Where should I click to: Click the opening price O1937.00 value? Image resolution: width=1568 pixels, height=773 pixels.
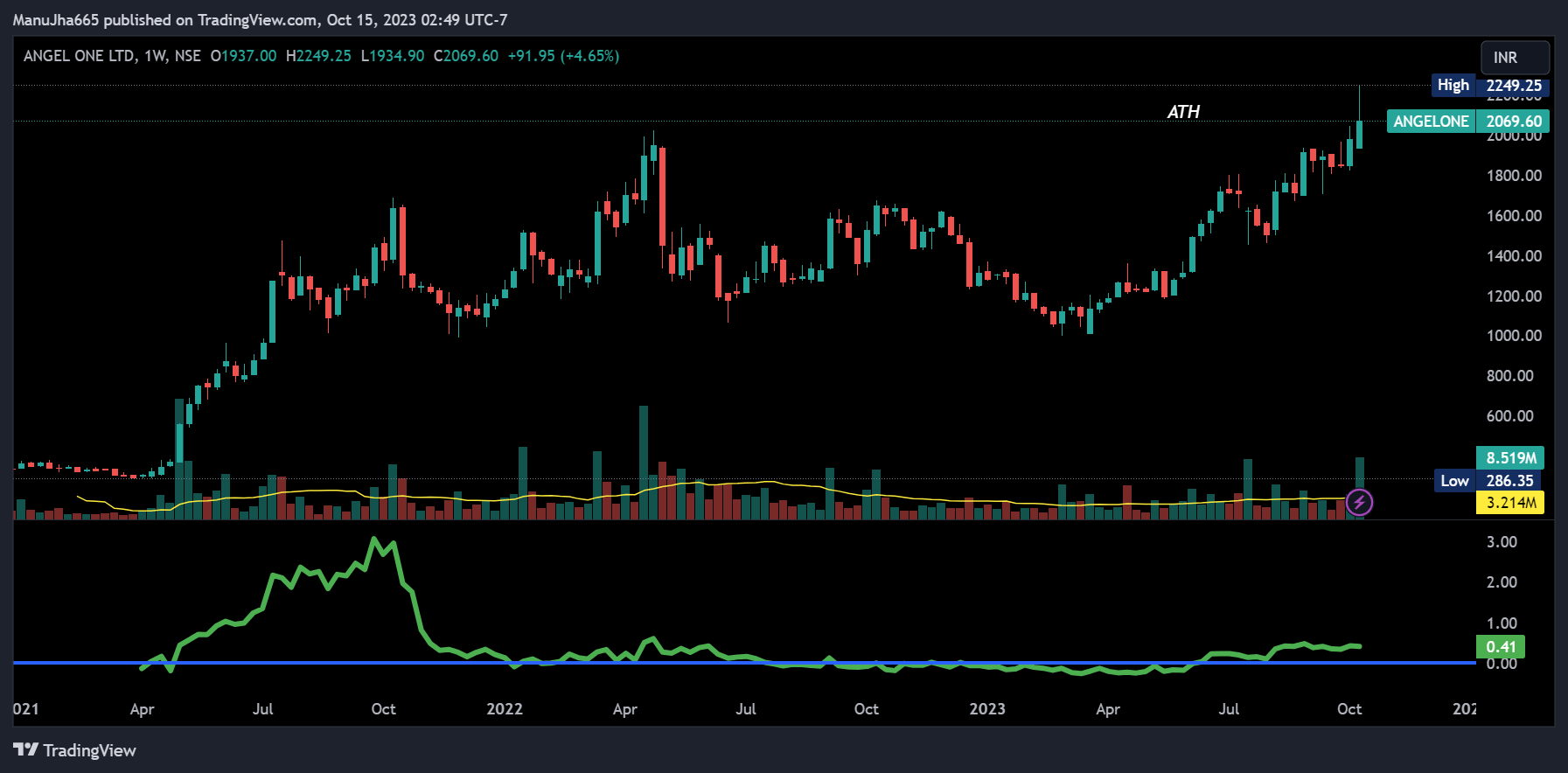coord(244,56)
